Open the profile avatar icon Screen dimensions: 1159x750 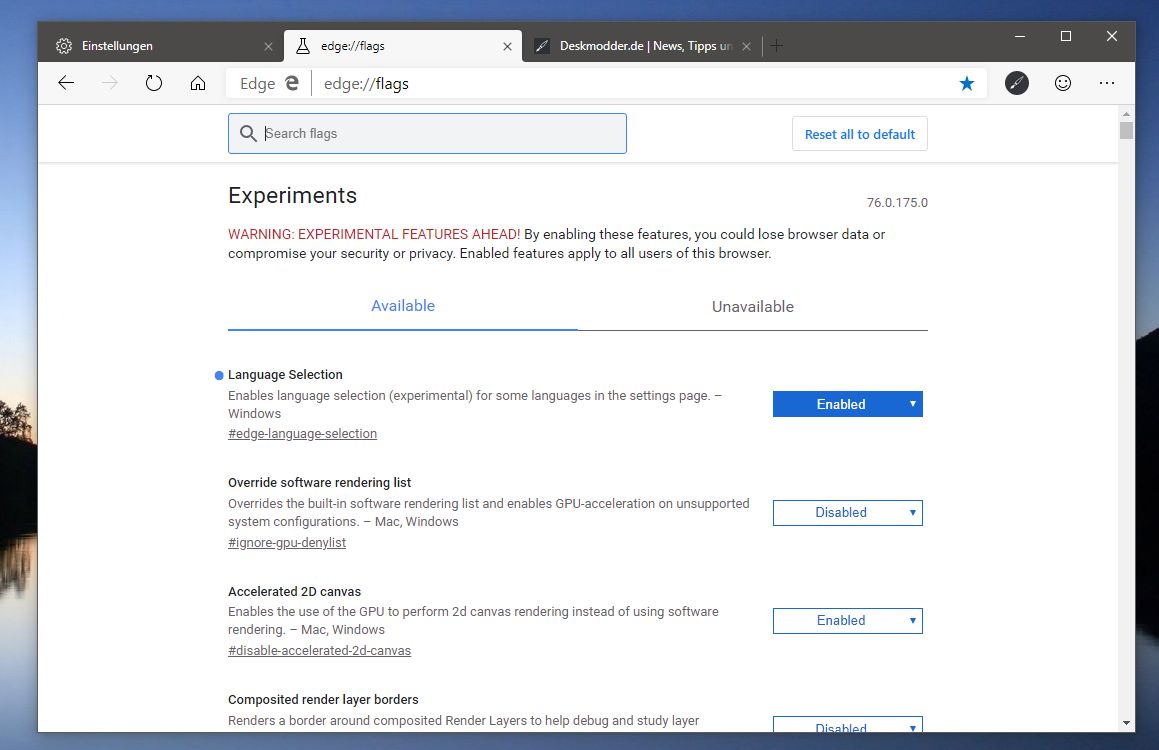[x=1016, y=83]
